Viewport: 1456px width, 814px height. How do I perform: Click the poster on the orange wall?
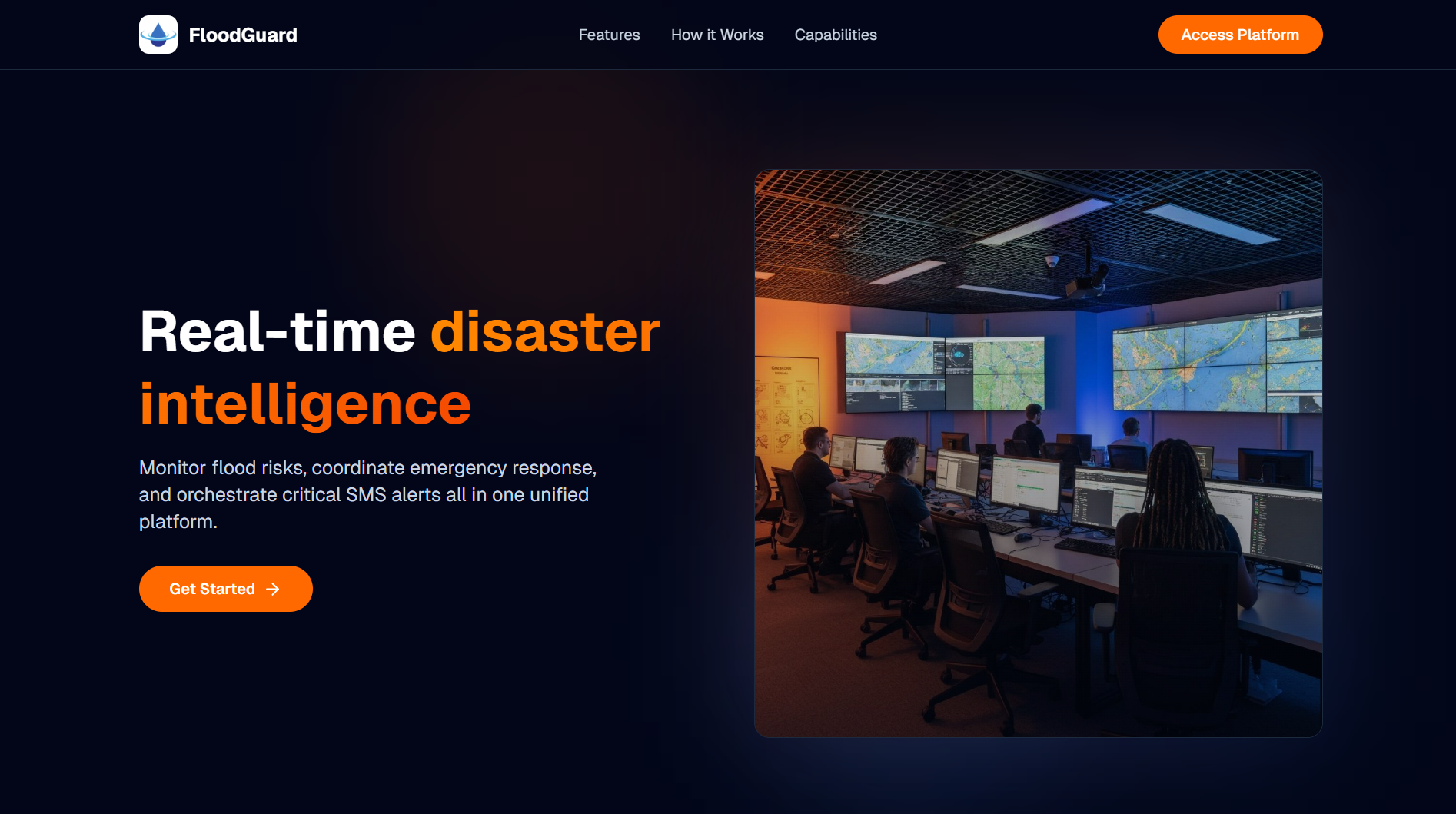784,404
